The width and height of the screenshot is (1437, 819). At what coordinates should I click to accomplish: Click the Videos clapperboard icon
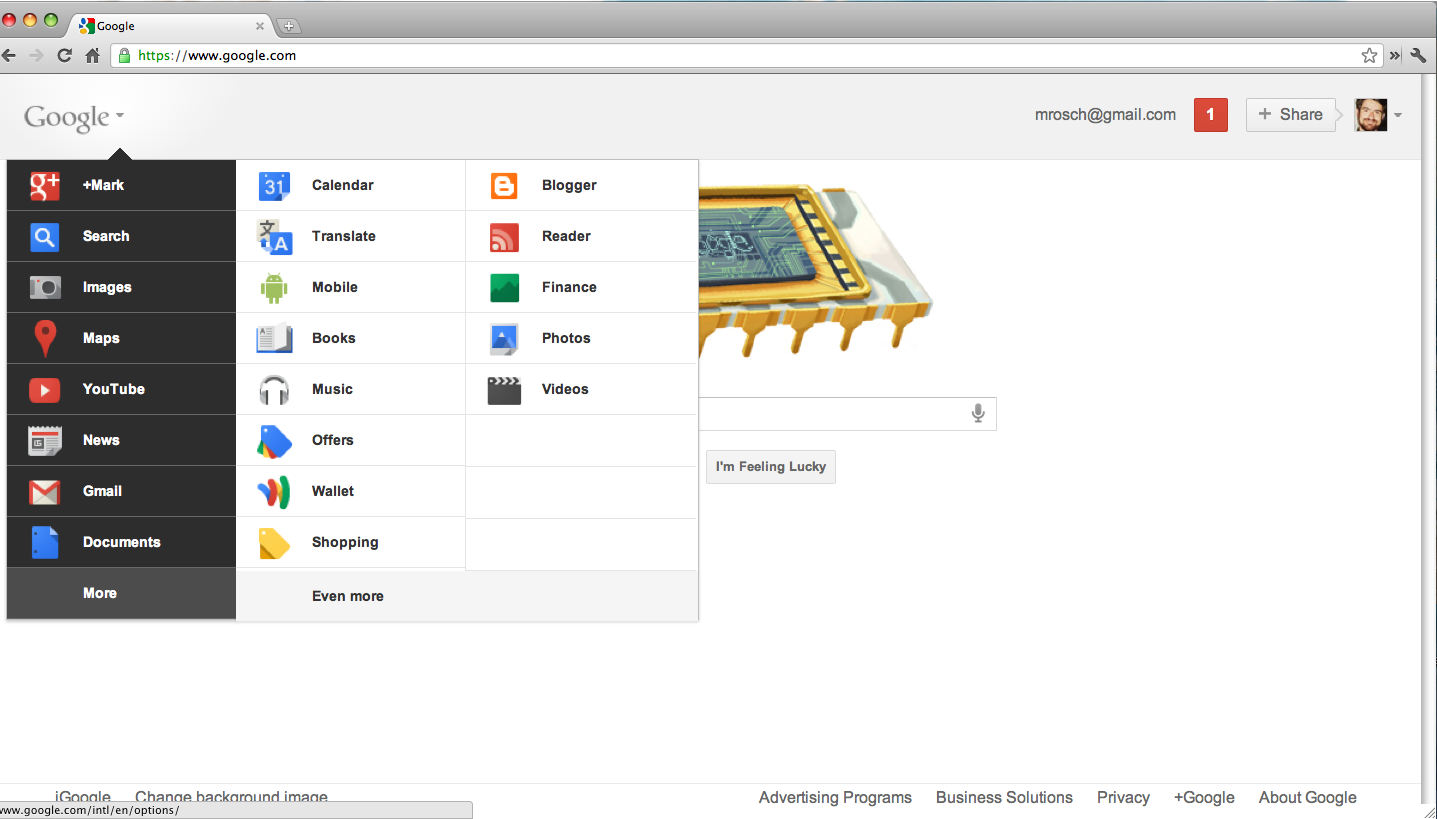(x=504, y=389)
